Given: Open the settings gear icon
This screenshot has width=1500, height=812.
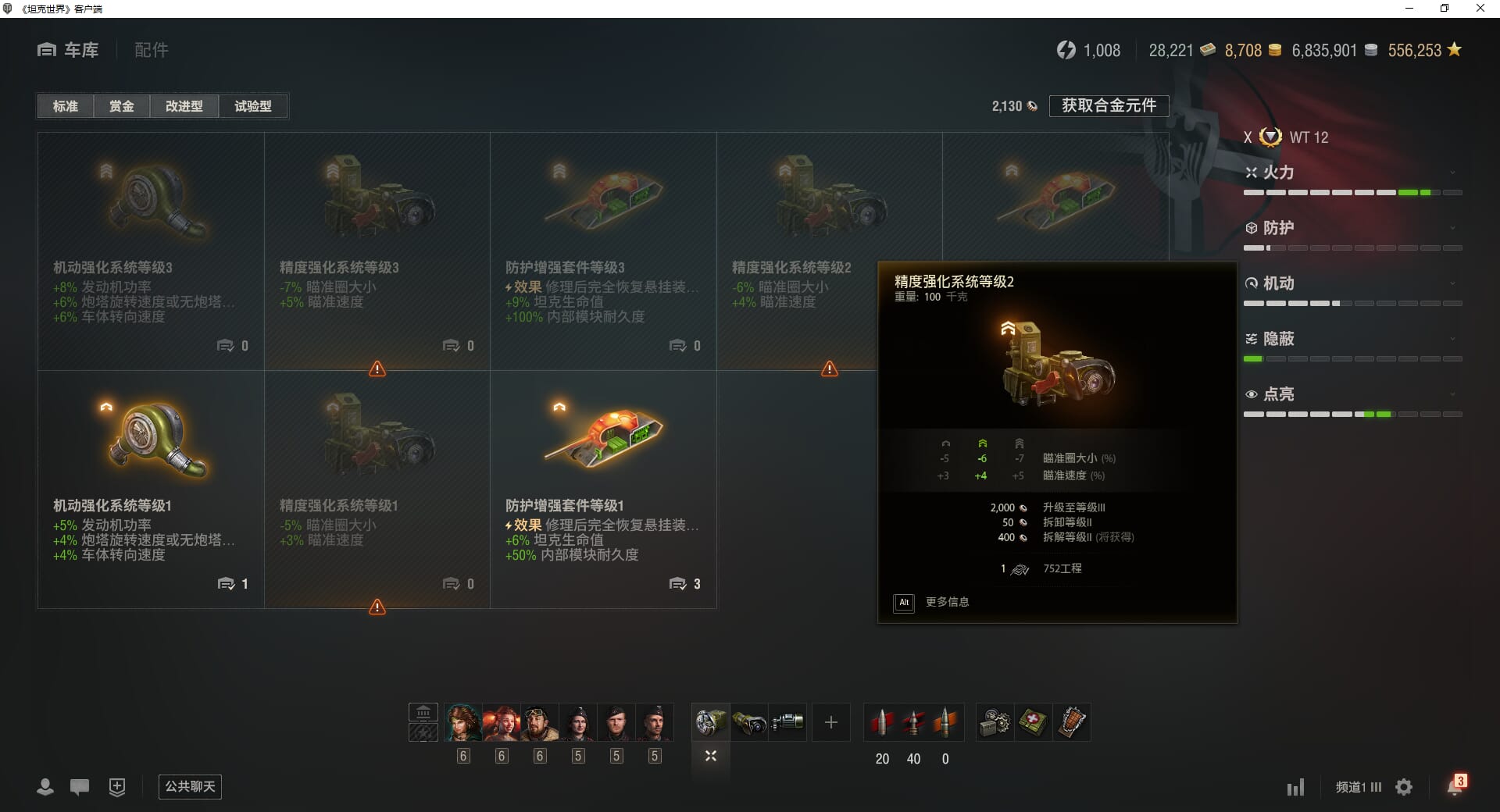Looking at the screenshot, I should point(1404,787).
